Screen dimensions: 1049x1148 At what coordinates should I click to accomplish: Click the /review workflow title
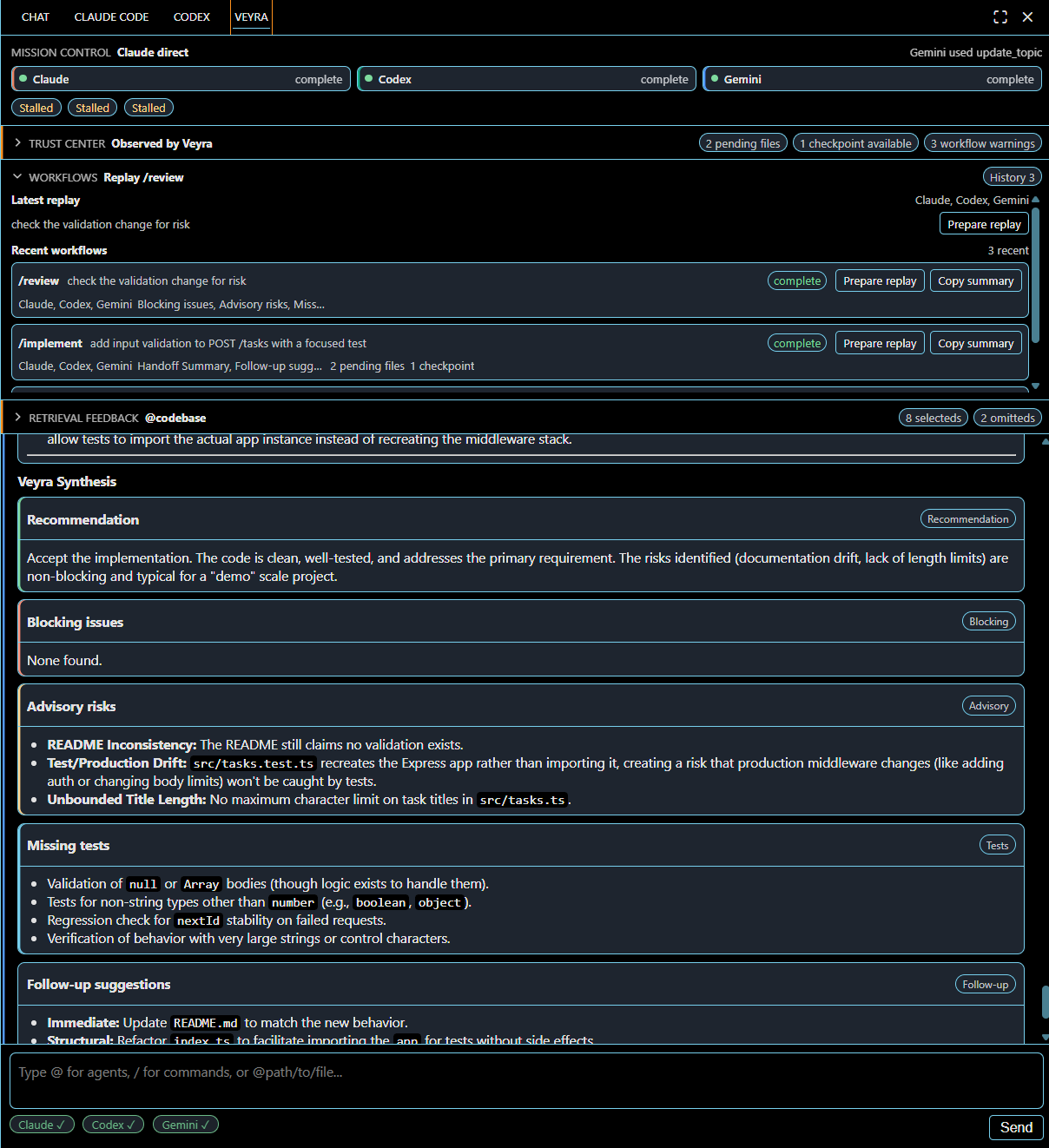tap(38, 280)
